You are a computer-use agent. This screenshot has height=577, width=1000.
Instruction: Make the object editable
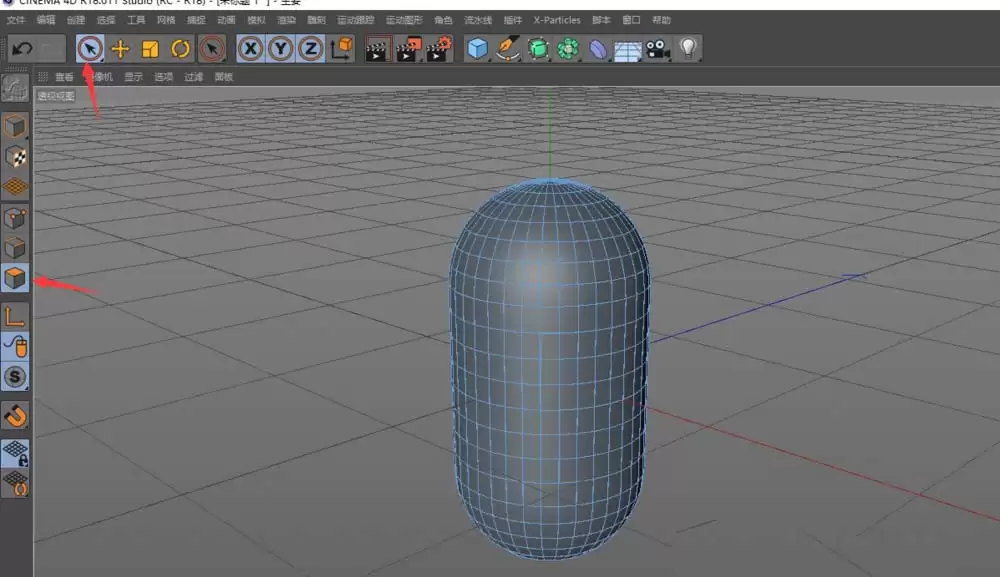pos(14,88)
